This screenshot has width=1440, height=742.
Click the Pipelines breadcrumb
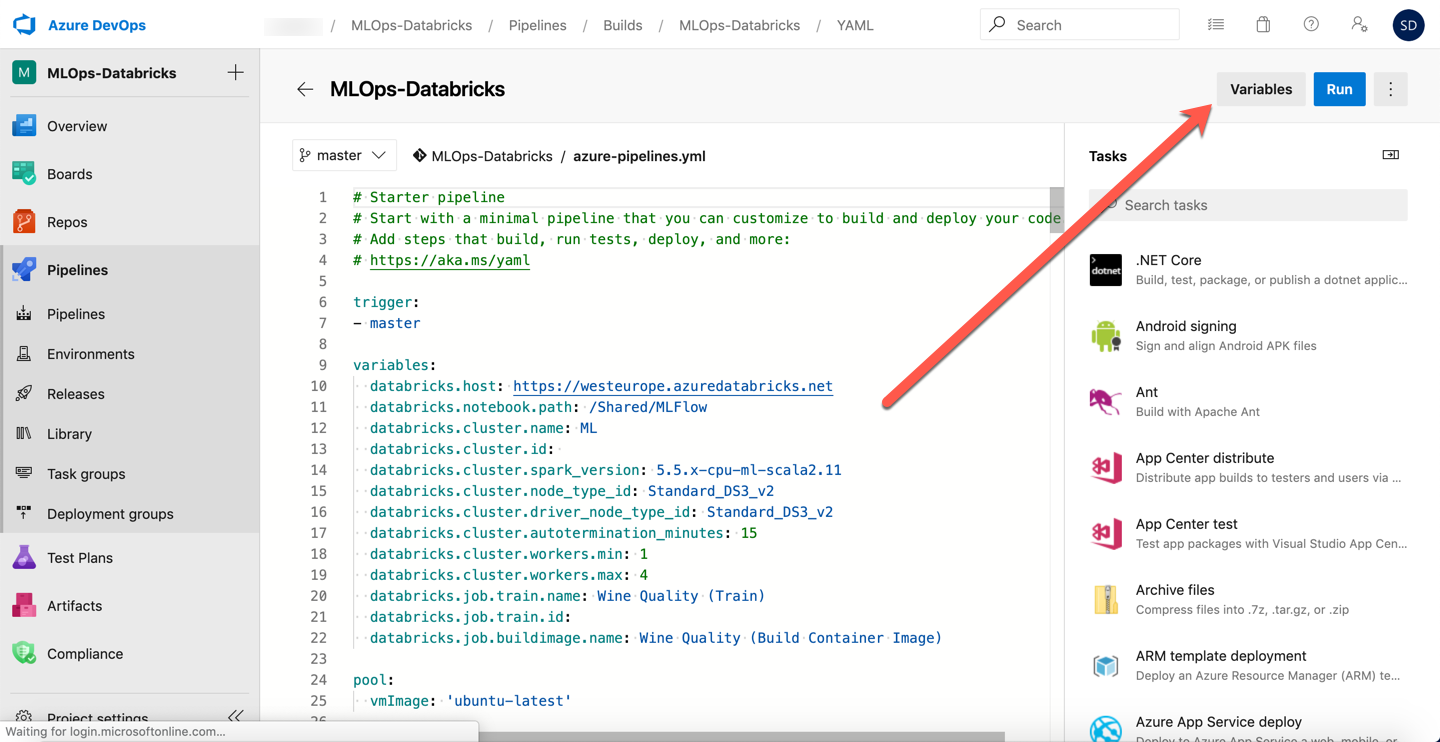tap(538, 25)
